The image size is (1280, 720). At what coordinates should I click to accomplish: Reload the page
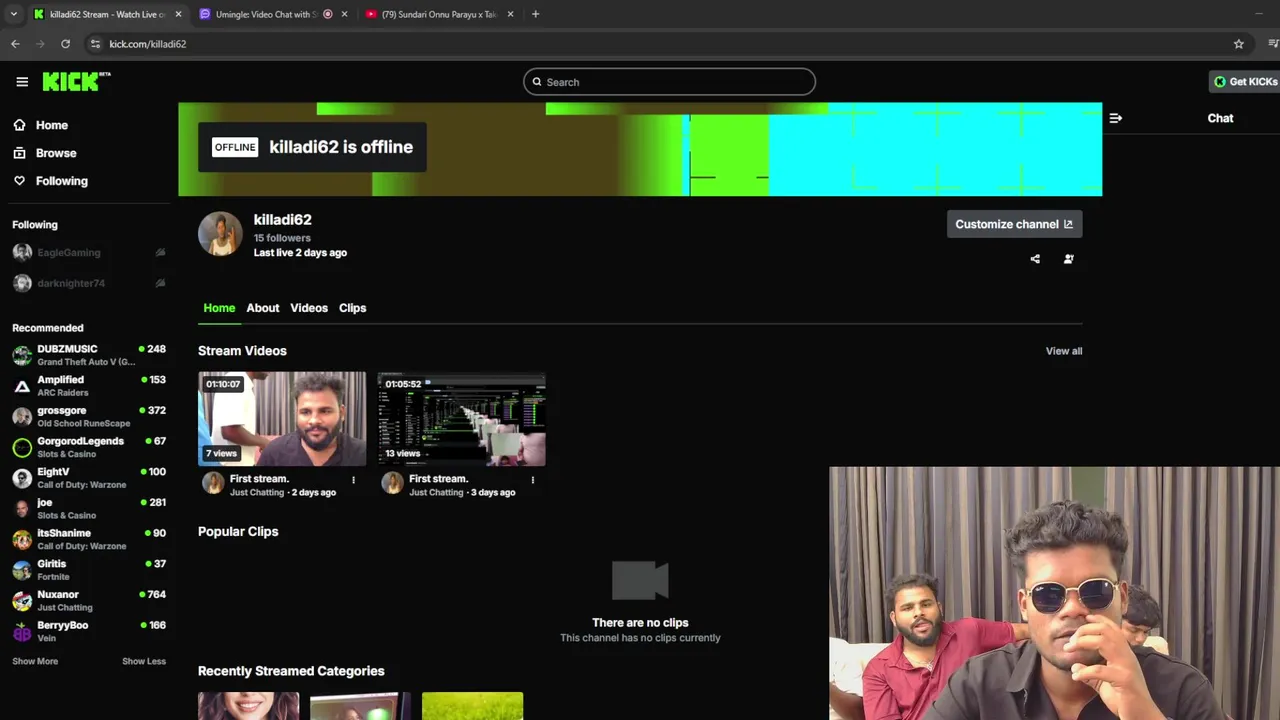[65, 44]
